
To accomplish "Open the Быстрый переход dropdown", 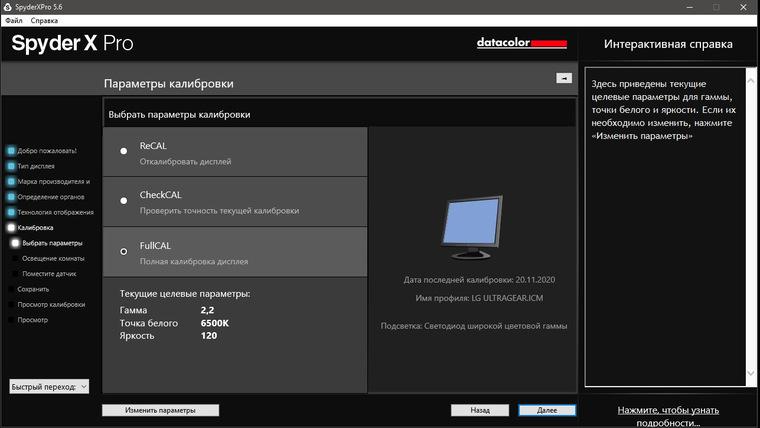I will (x=49, y=386).
